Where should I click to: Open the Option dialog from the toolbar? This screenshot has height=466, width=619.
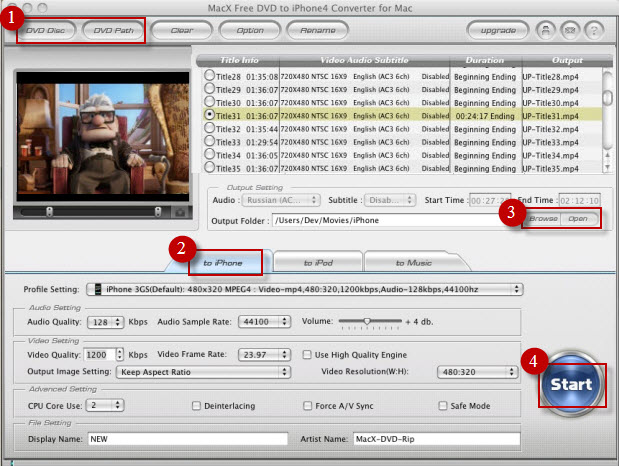click(x=250, y=30)
